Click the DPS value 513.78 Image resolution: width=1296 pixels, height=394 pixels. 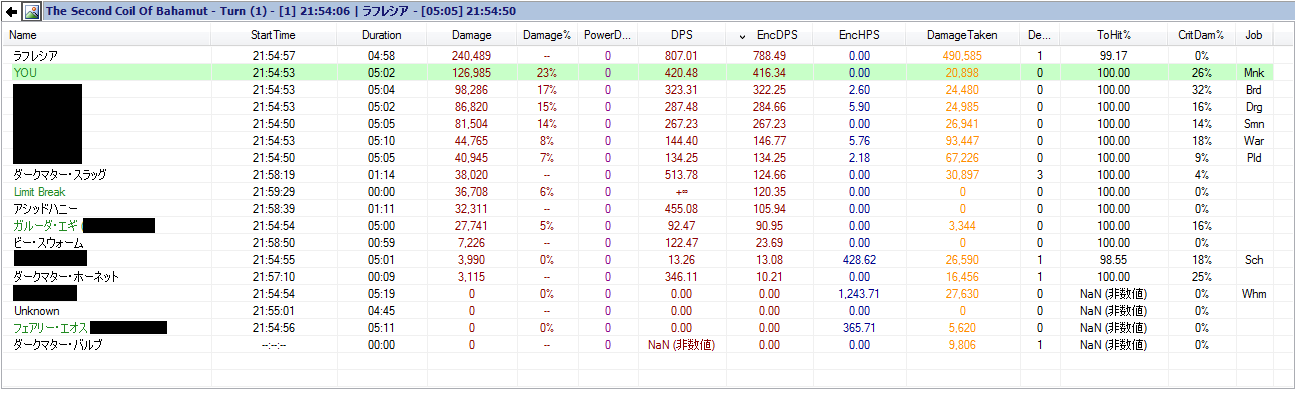point(682,175)
